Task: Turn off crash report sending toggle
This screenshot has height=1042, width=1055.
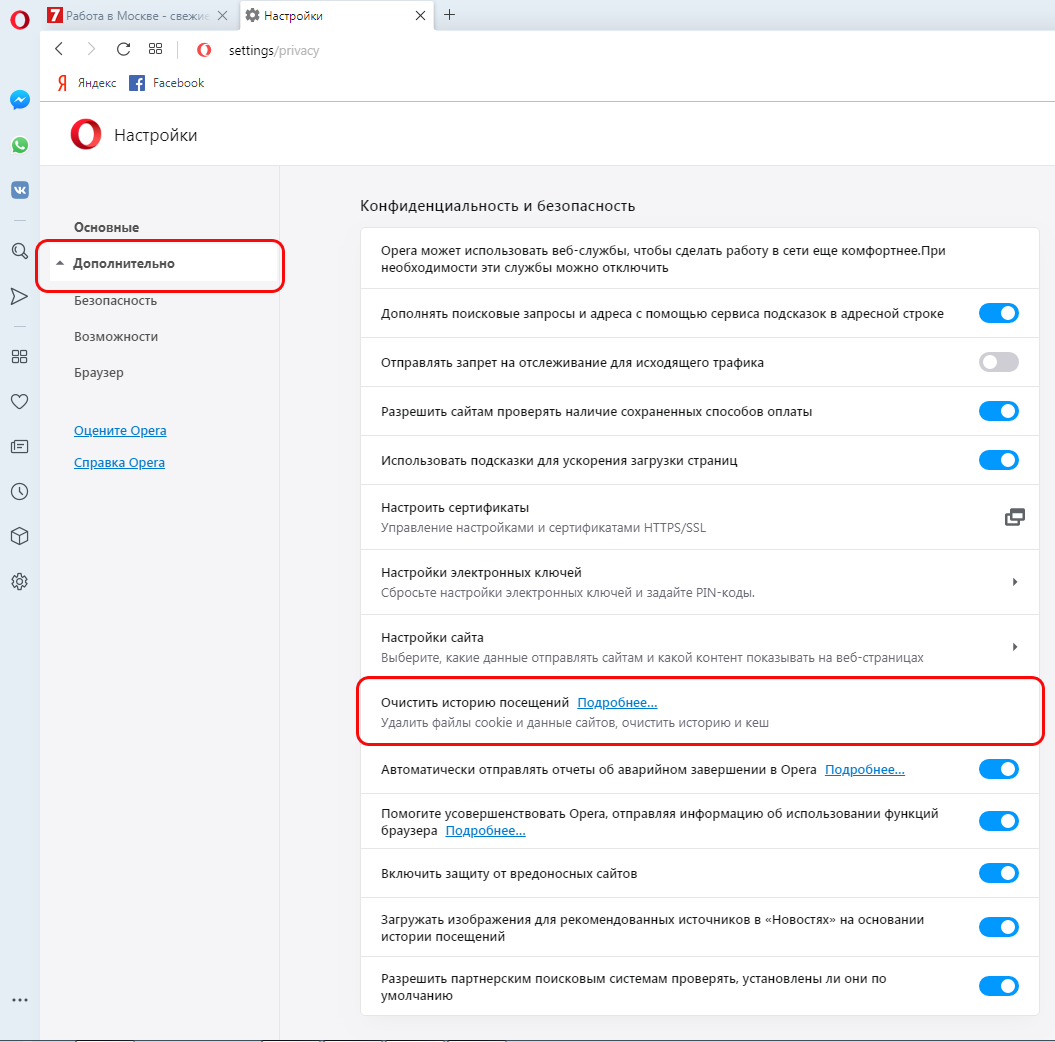Action: pos(998,769)
